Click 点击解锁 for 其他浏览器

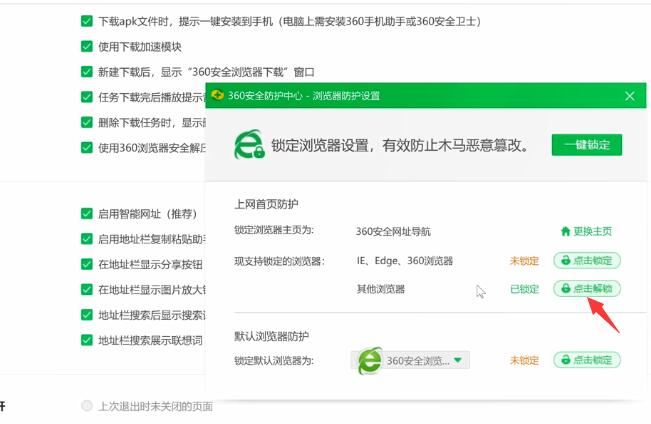pos(587,289)
